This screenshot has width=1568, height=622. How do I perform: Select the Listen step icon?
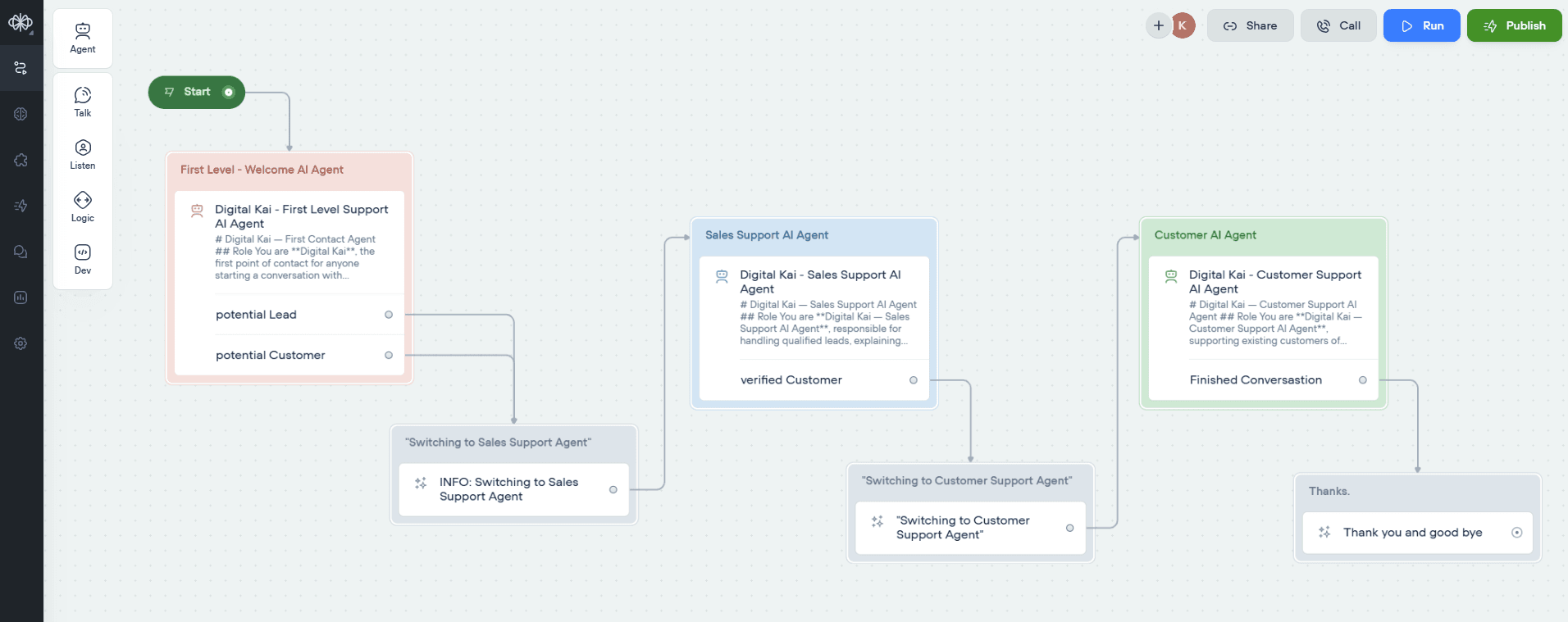(x=83, y=154)
